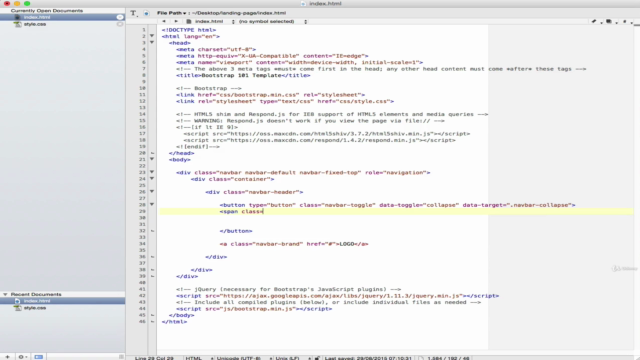The image size is (640, 360).
Task: Click the style.css file icon in open documents
Action: click(x=17, y=24)
